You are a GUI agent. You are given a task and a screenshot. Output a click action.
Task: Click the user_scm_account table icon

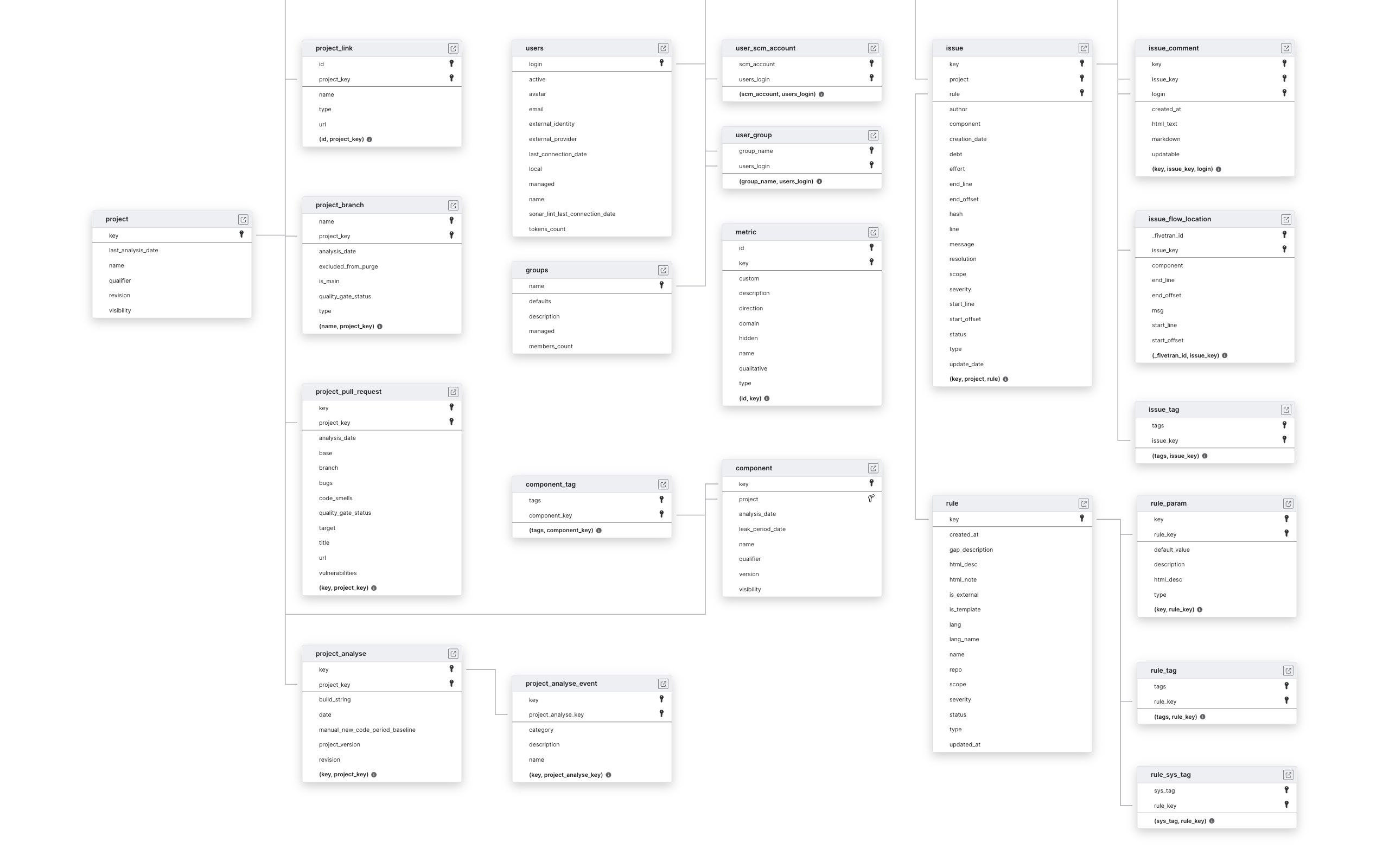871,47
